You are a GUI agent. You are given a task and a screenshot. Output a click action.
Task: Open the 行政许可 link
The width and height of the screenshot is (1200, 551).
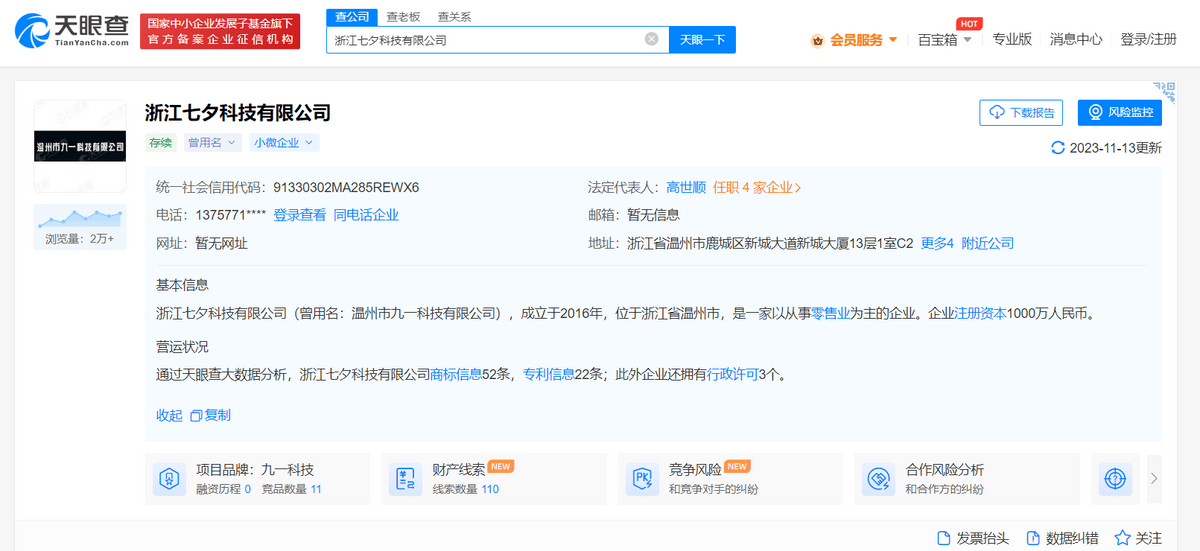coord(733,374)
